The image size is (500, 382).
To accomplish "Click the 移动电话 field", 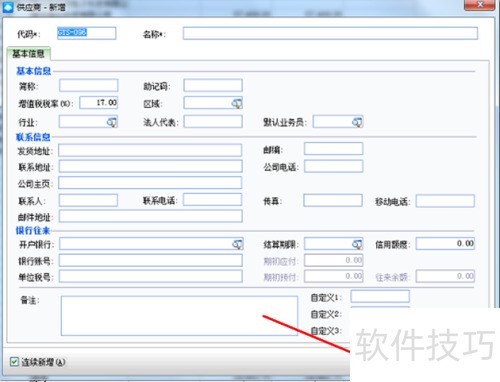I will (x=445, y=201).
